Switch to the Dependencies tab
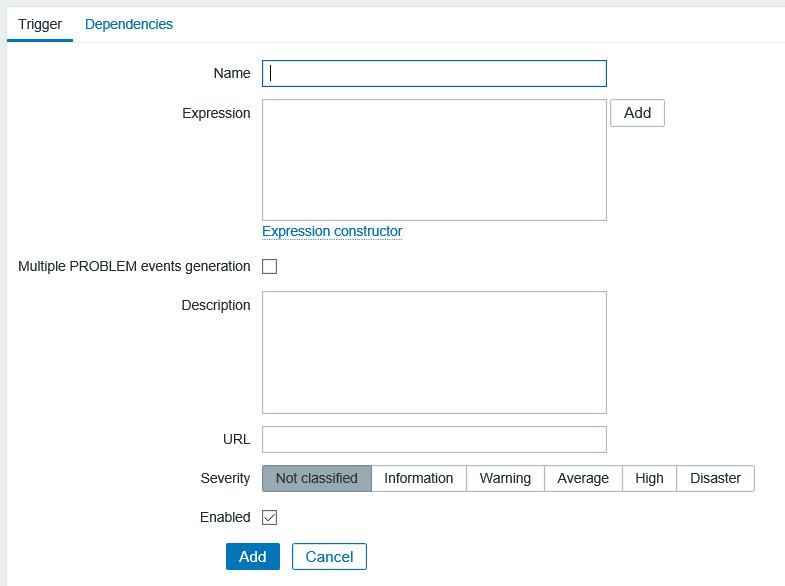The height and width of the screenshot is (586, 785). [129, 24]
